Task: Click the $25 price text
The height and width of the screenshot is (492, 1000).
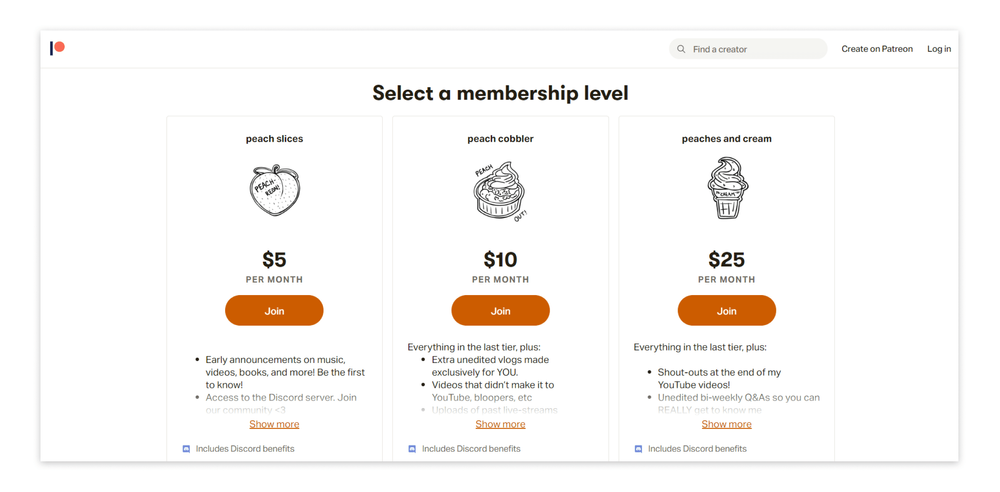Action: [727, 260]
